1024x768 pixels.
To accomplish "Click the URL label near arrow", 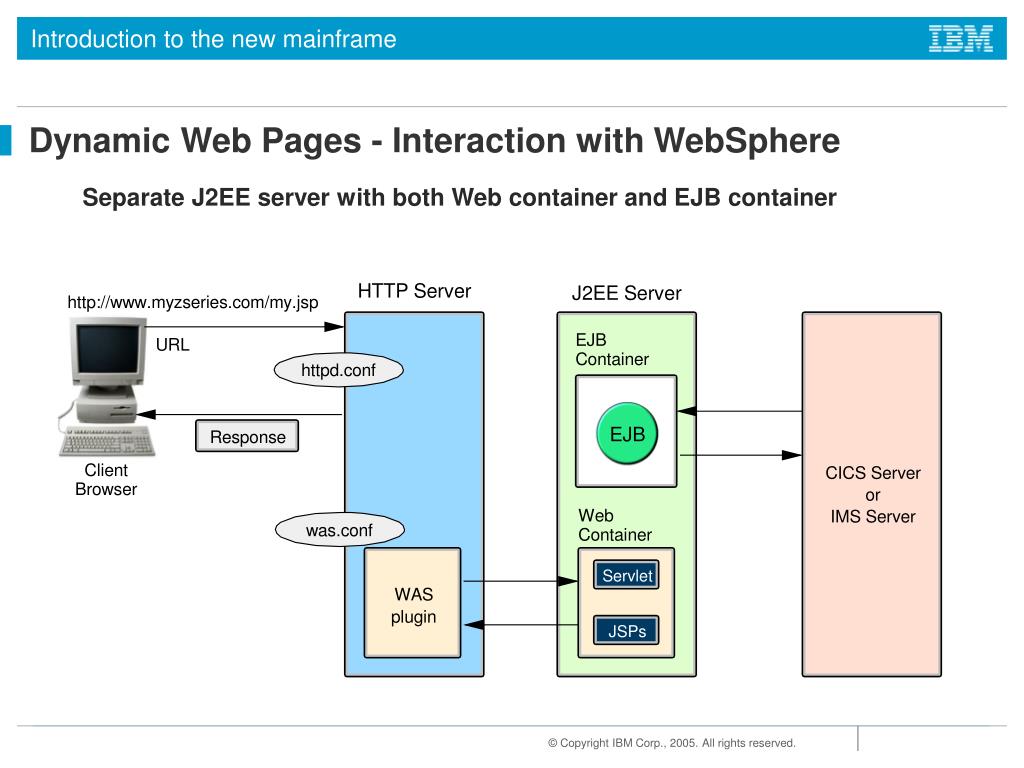I will click(x=172, y=345).
